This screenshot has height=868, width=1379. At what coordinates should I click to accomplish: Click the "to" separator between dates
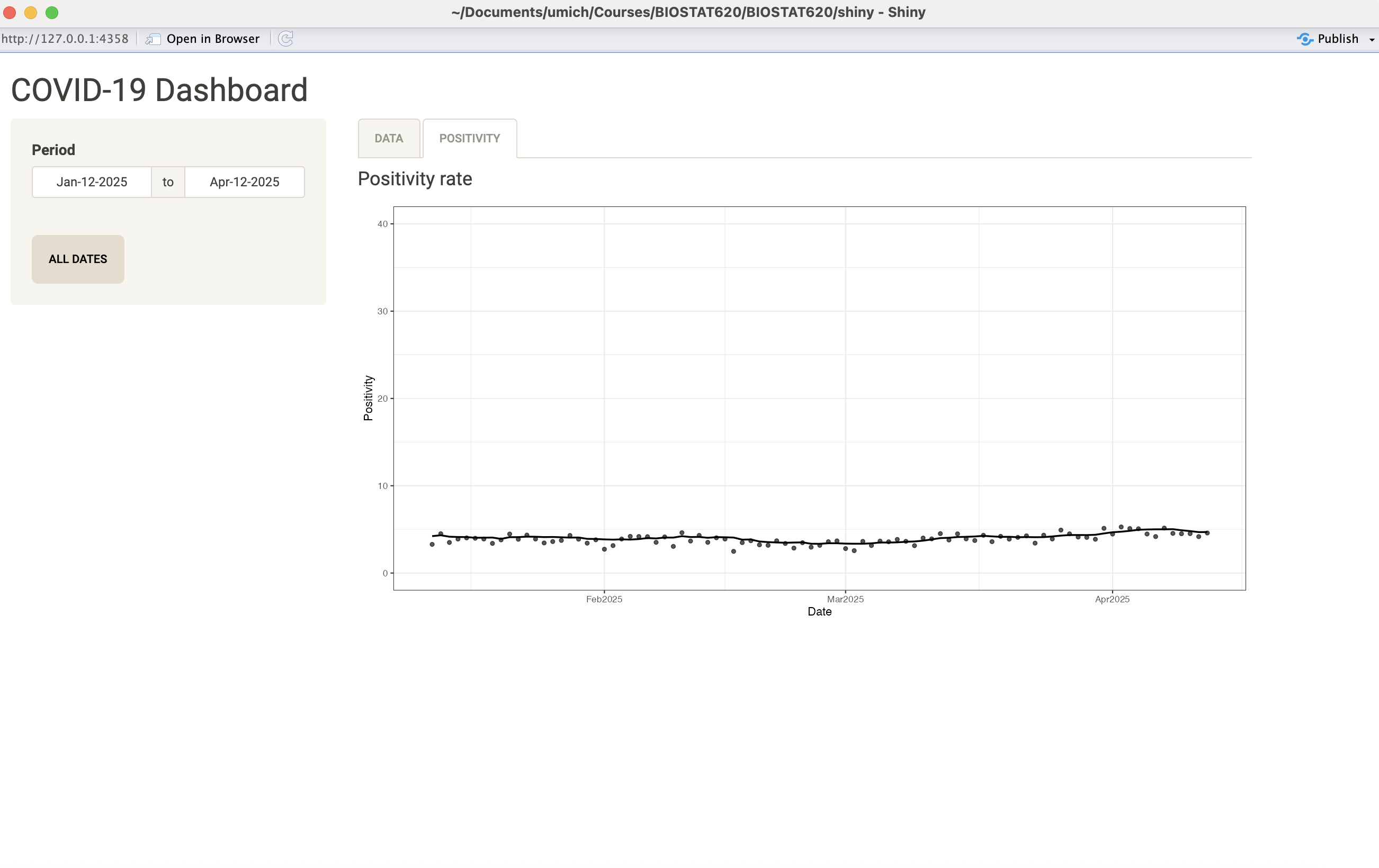(x=168, y=182)
